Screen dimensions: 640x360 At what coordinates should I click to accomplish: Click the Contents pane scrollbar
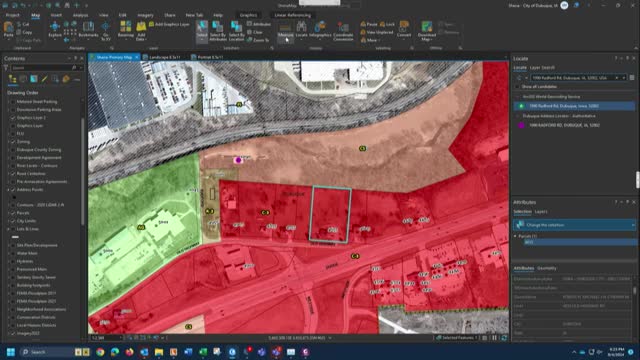[x=83, y=171]
